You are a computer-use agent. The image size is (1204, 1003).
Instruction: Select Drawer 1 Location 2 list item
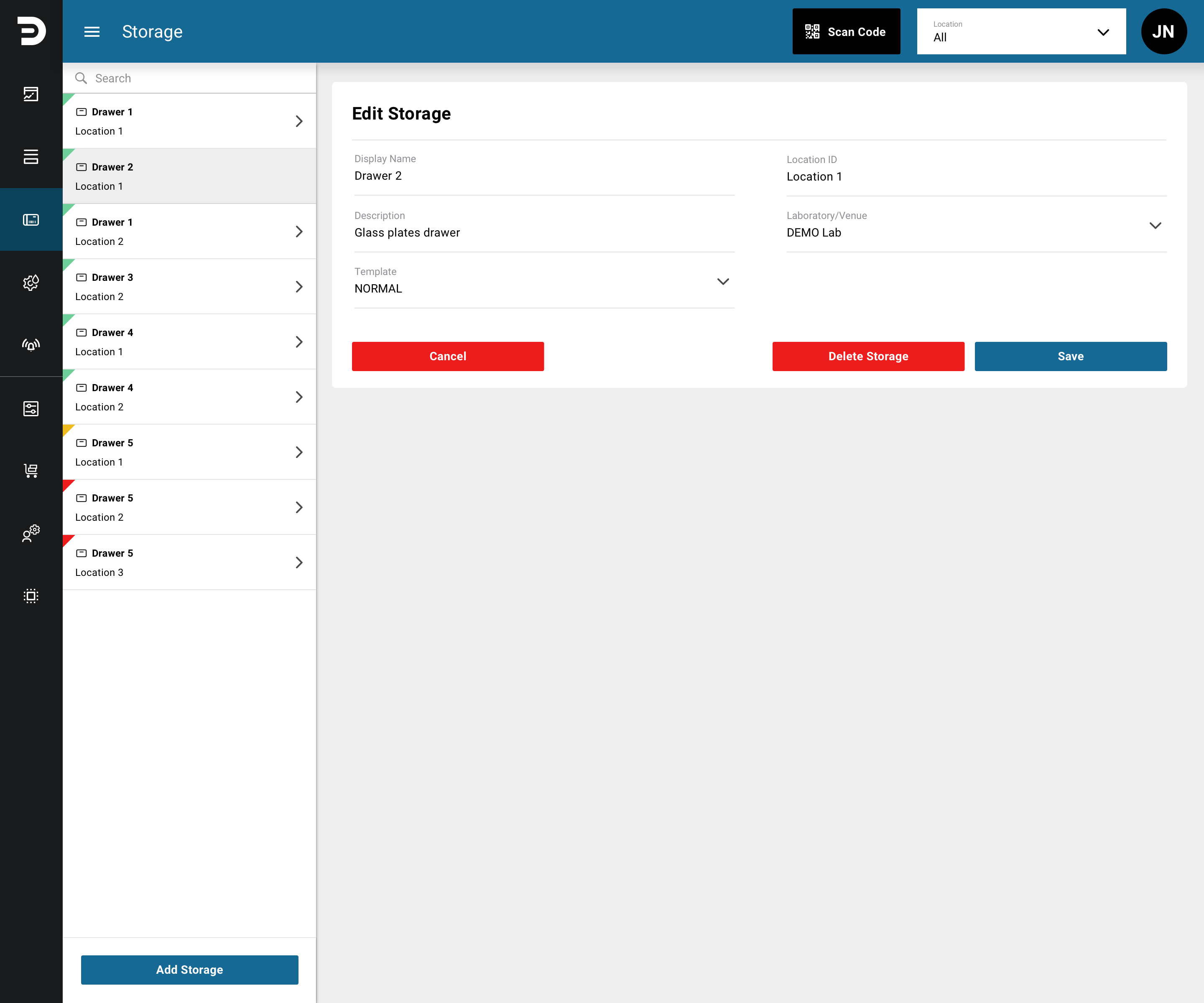tap(189, 232)
